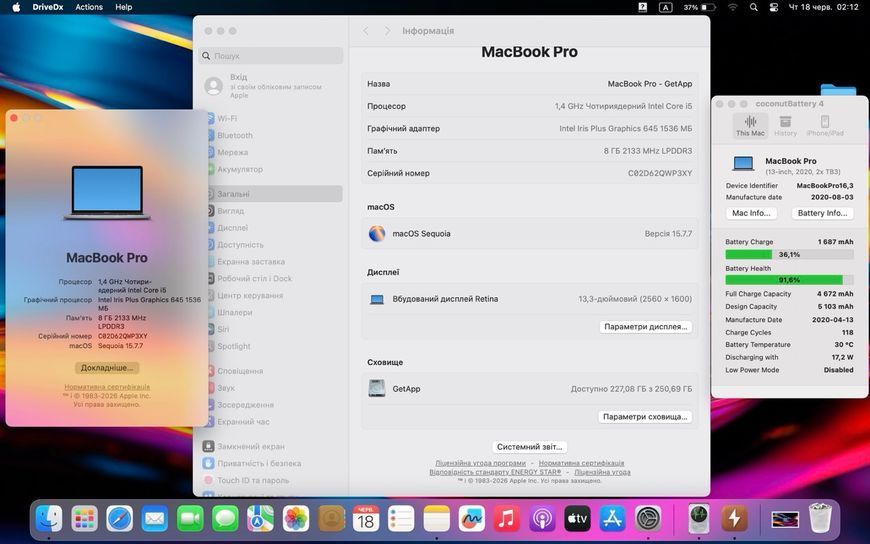The height and width of the screenshot is (544, 870).
Task: Click the Wi-Fi status icon in menu bar
Action: click(733, 7)
